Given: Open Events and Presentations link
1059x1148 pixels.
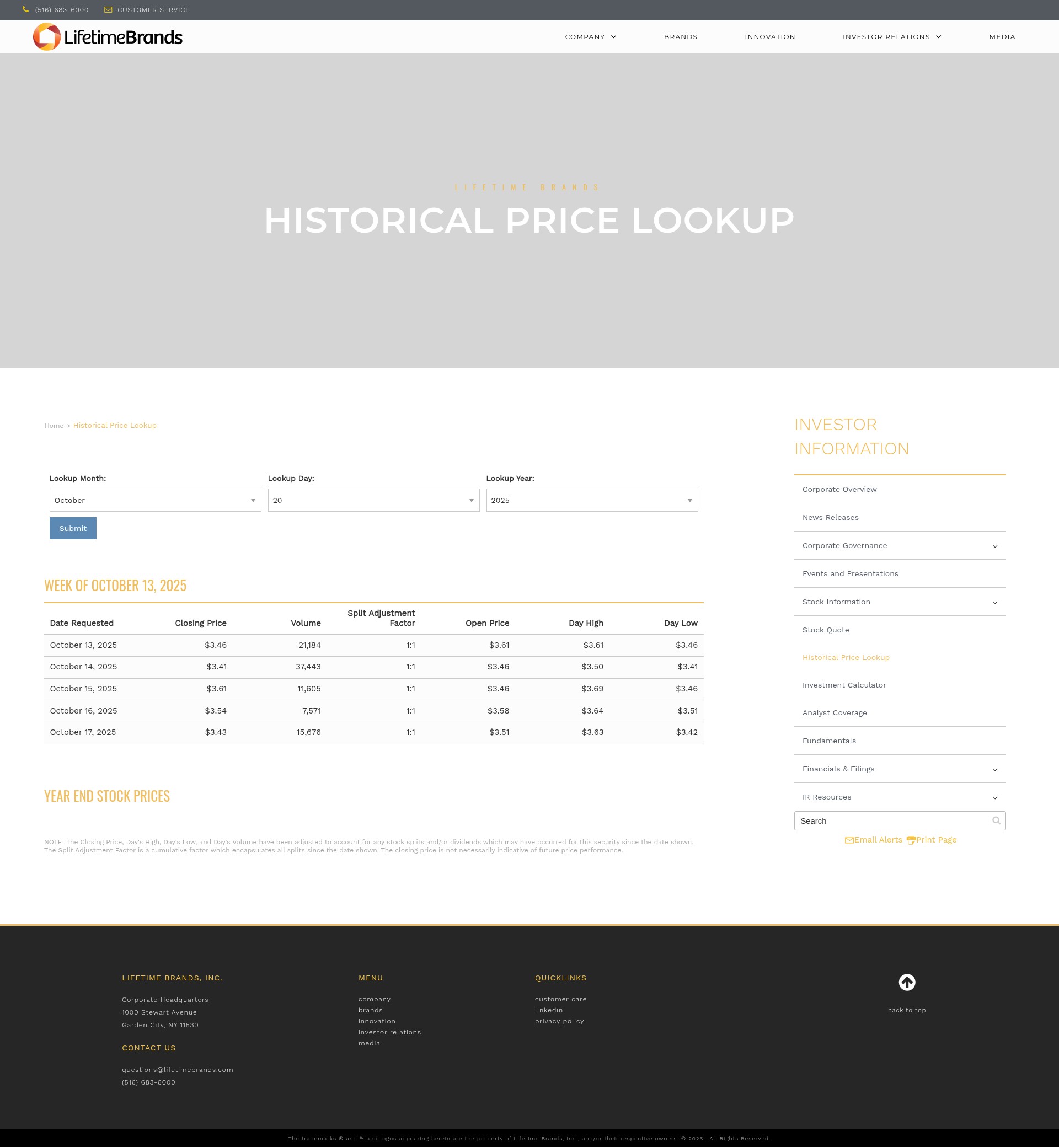Looking at the screenshot, I should [x=850, y=573].
